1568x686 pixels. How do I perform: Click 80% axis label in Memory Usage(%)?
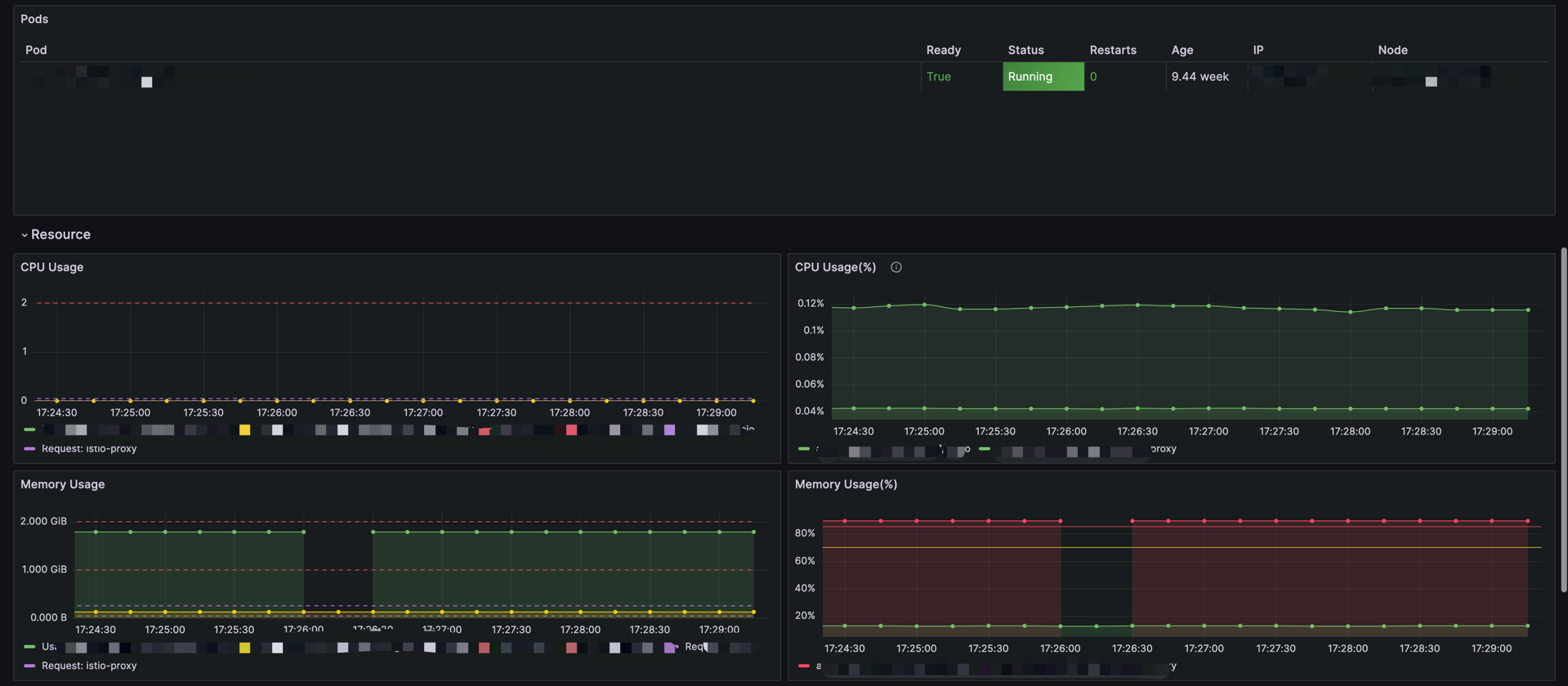point(804,532)
